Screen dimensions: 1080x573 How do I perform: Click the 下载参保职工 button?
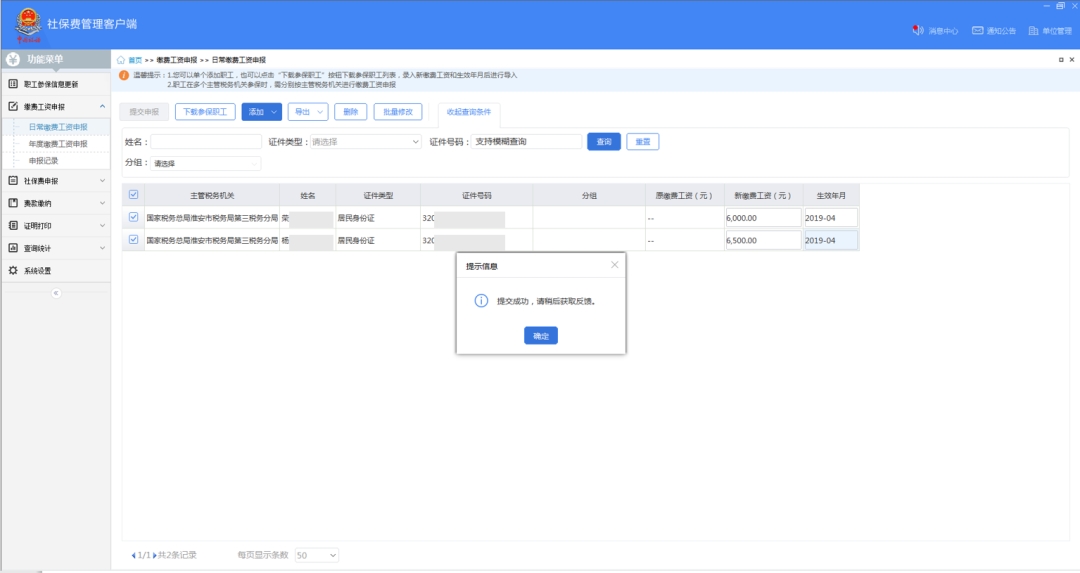click(x=205, y=112)
